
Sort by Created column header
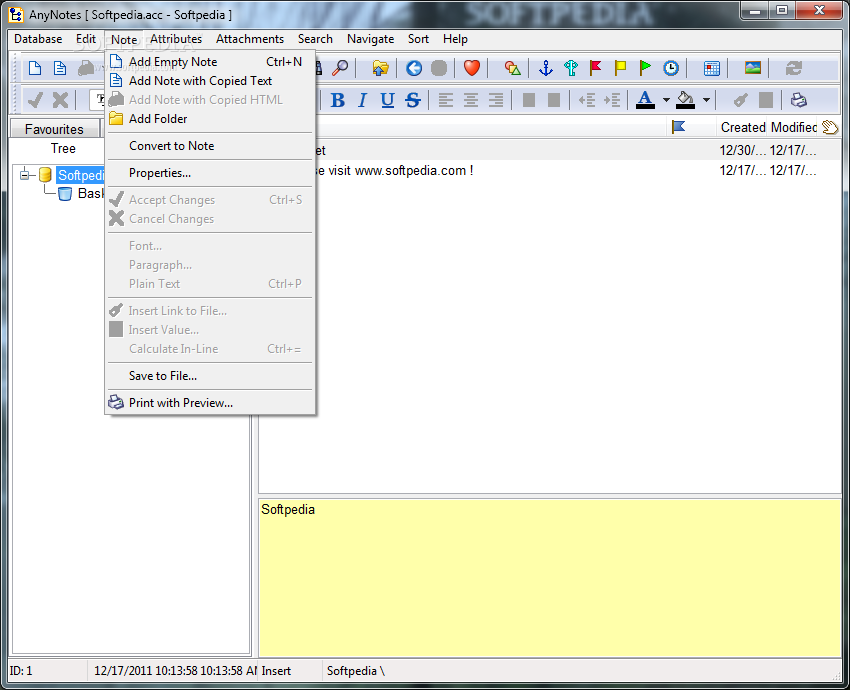point(743,127)
